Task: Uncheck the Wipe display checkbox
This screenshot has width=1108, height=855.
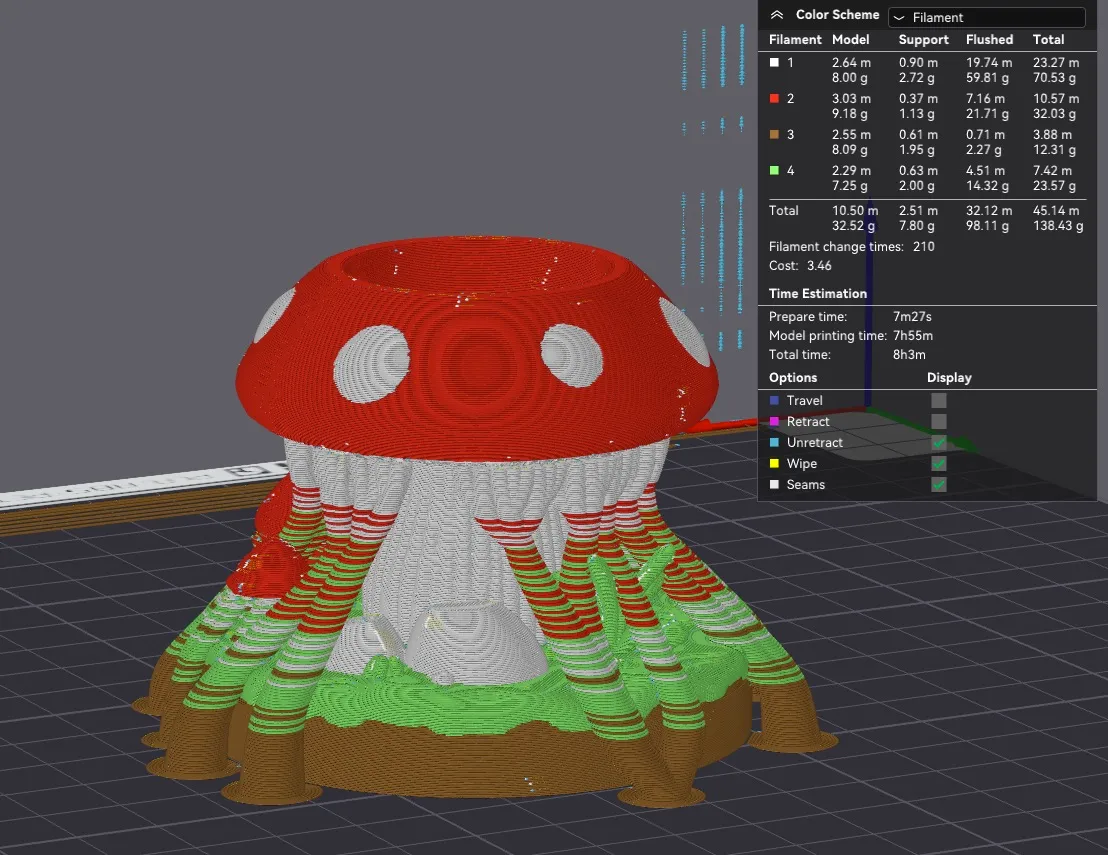Action: click(938, 463)
